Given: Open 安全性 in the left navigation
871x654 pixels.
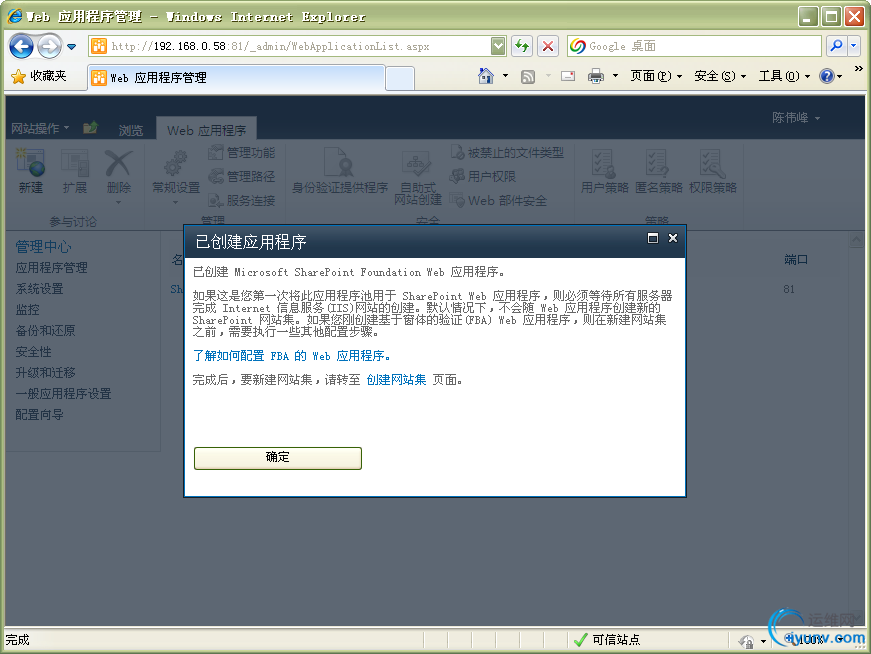Looking at the screenshot, I should pyautogui.click(x=33, y=352).
